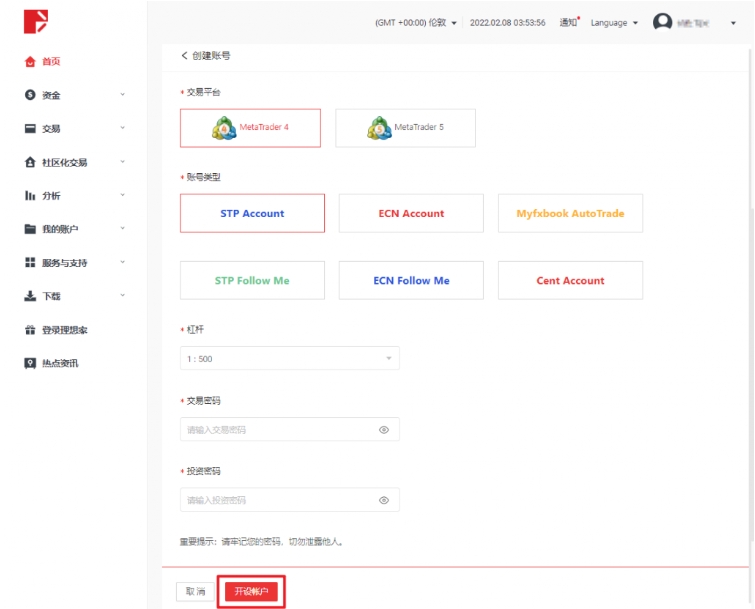Screen dimensions: 755x609
Task: Click the 资金 dollar coin icon
Action: (30, 95)
